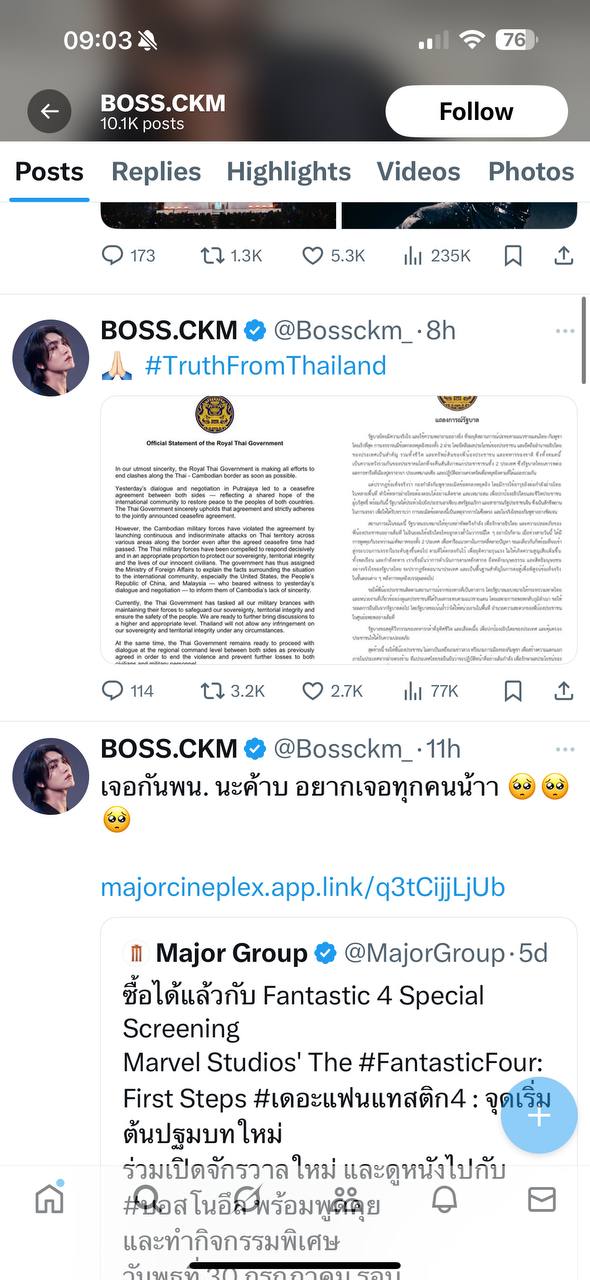Open more options for the 11h post
Image resolution: width=590 pixels, height=1280 pixels.
[565, 748]
